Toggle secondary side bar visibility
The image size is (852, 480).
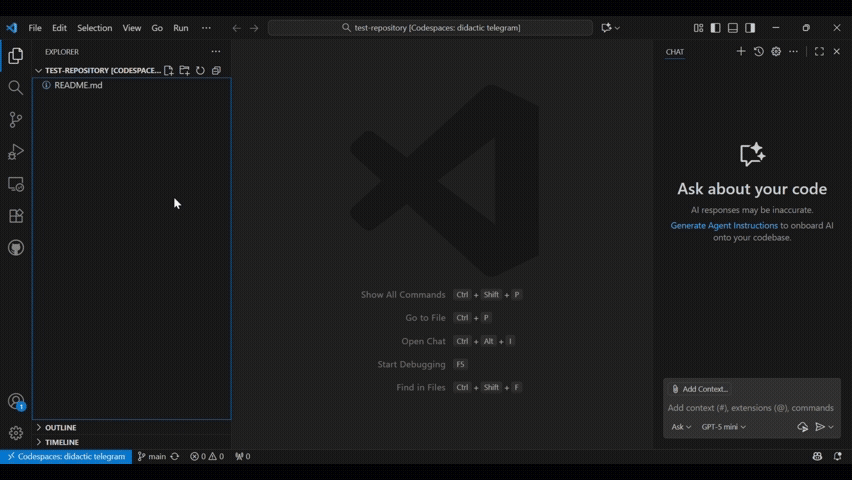[x=750, y=28]
